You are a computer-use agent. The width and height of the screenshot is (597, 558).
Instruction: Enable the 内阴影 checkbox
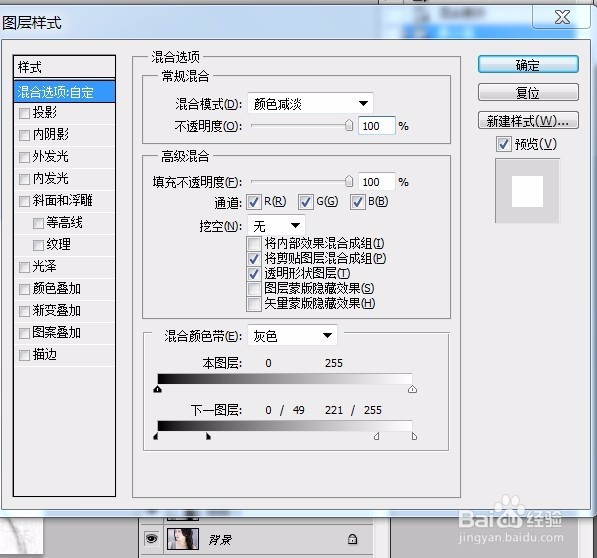24,135
